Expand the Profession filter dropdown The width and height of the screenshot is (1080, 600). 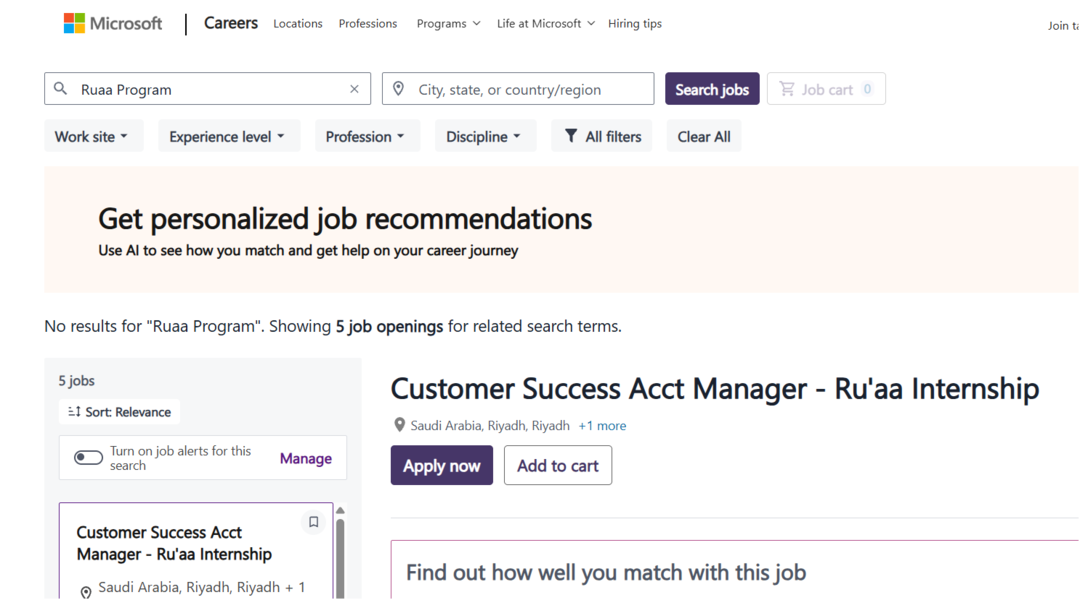coord(366,136)
